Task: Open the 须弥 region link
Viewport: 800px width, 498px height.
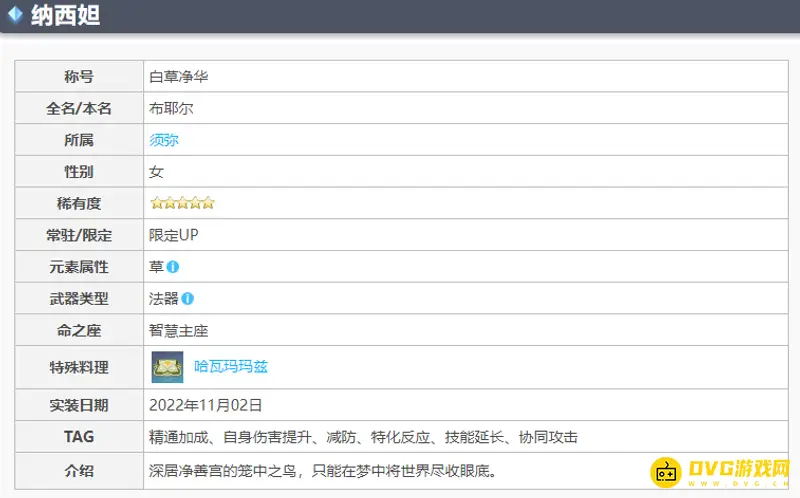Action: click(x=164, y=140)
